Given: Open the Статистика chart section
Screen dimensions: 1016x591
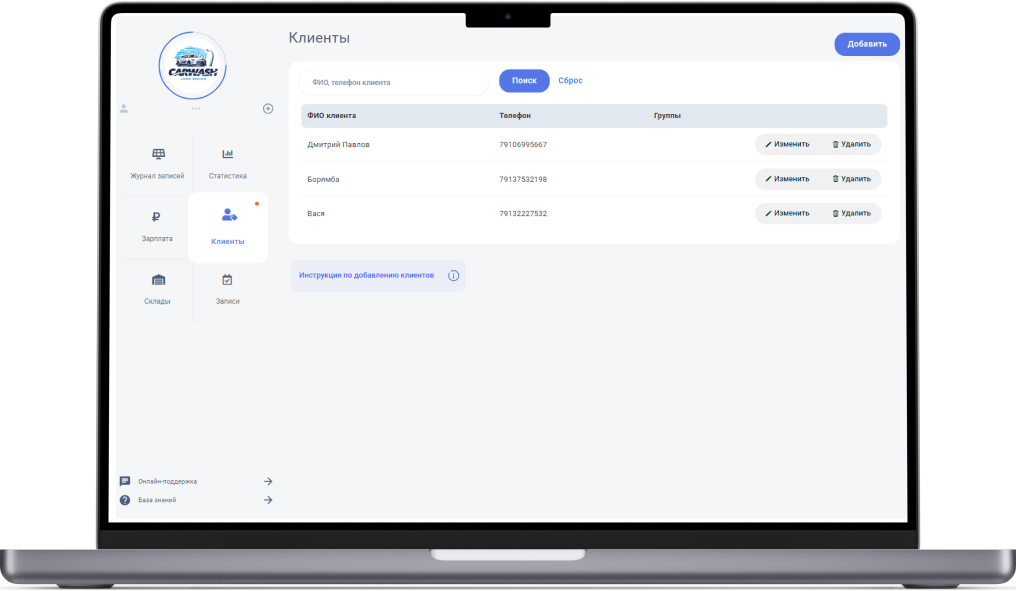Looking at the screenshot, I should point(227,164).
